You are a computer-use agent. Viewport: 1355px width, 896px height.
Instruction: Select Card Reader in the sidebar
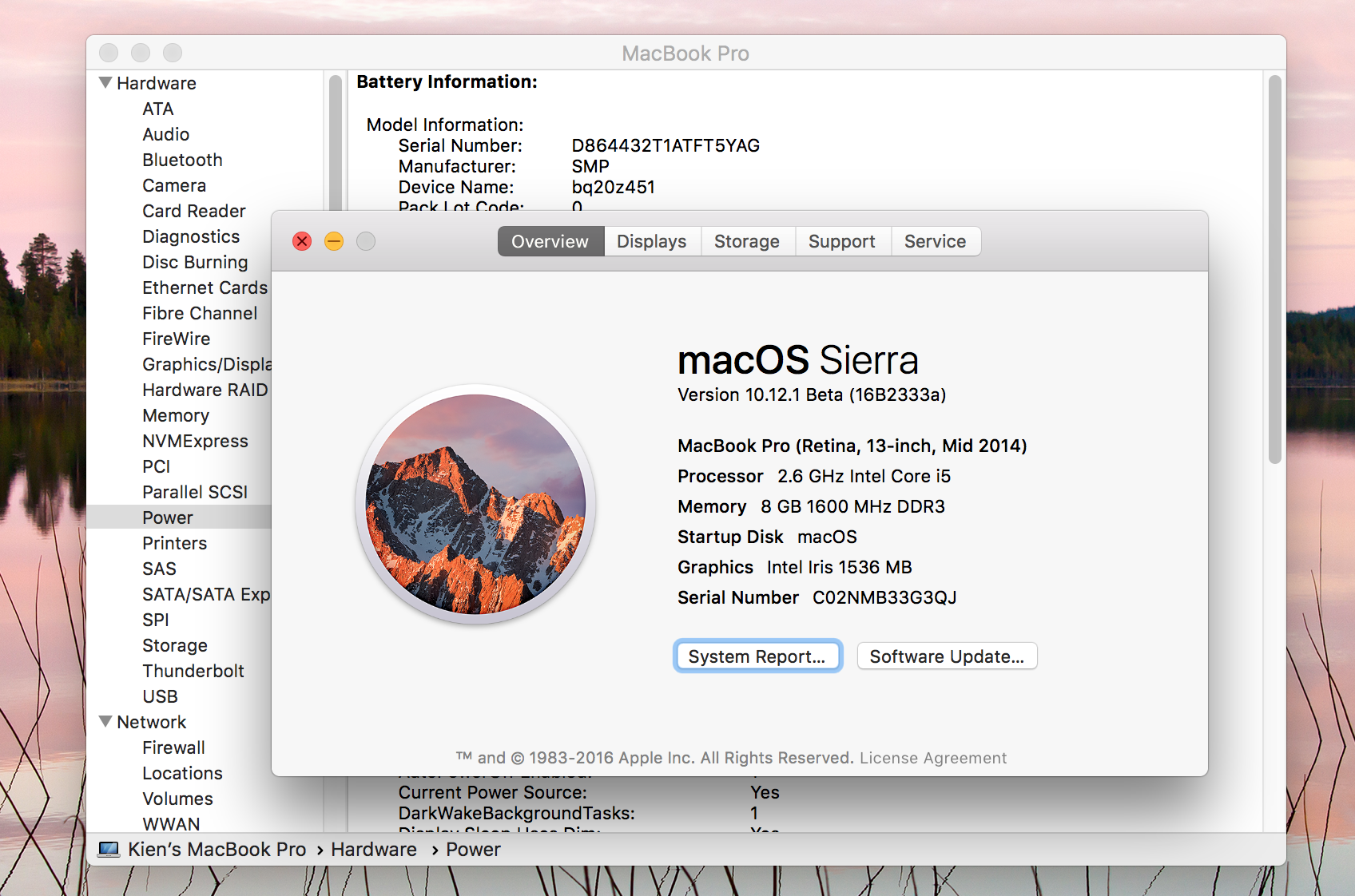194,211
